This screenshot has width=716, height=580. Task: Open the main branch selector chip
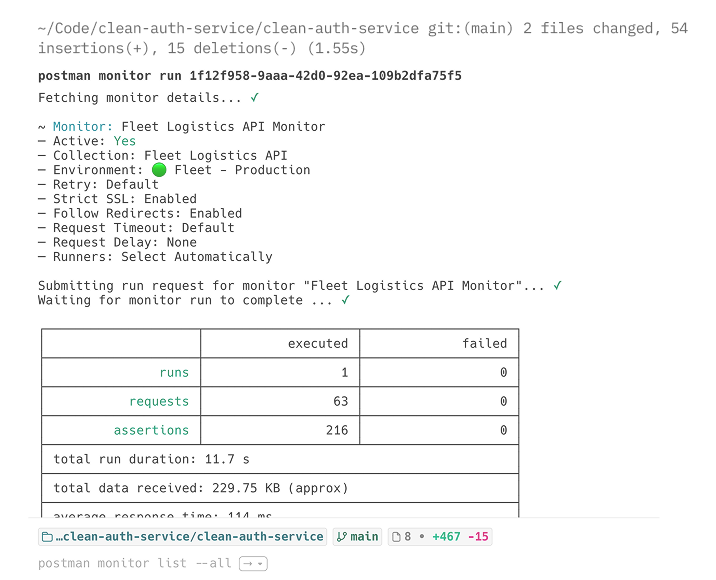tap(358, 537)
